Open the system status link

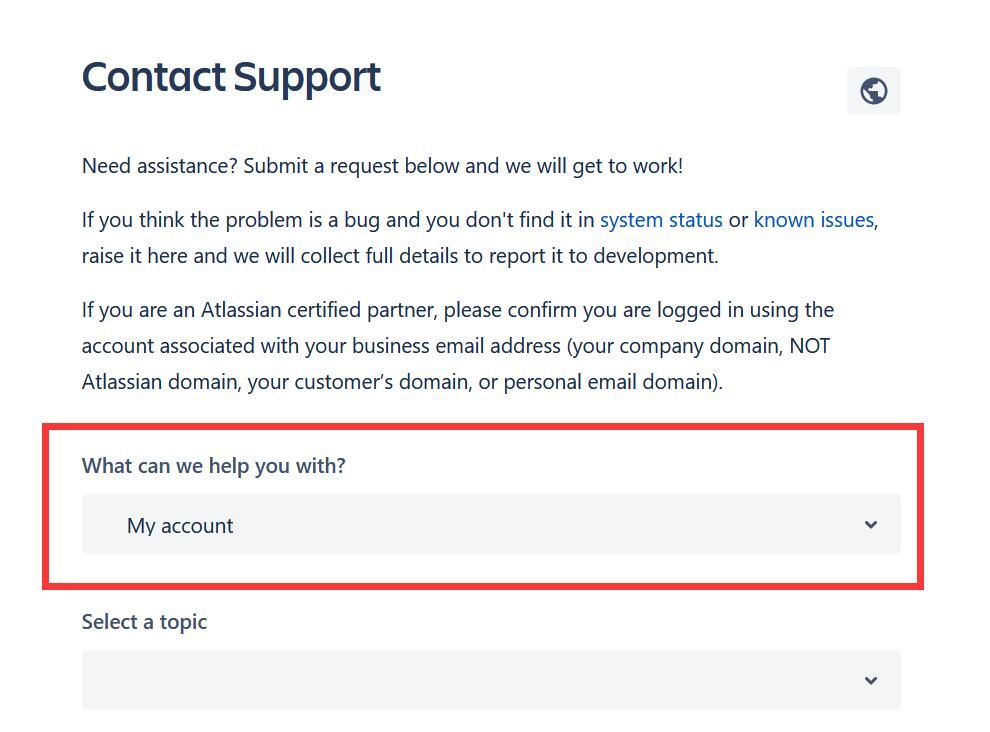(x=661, y=220)
